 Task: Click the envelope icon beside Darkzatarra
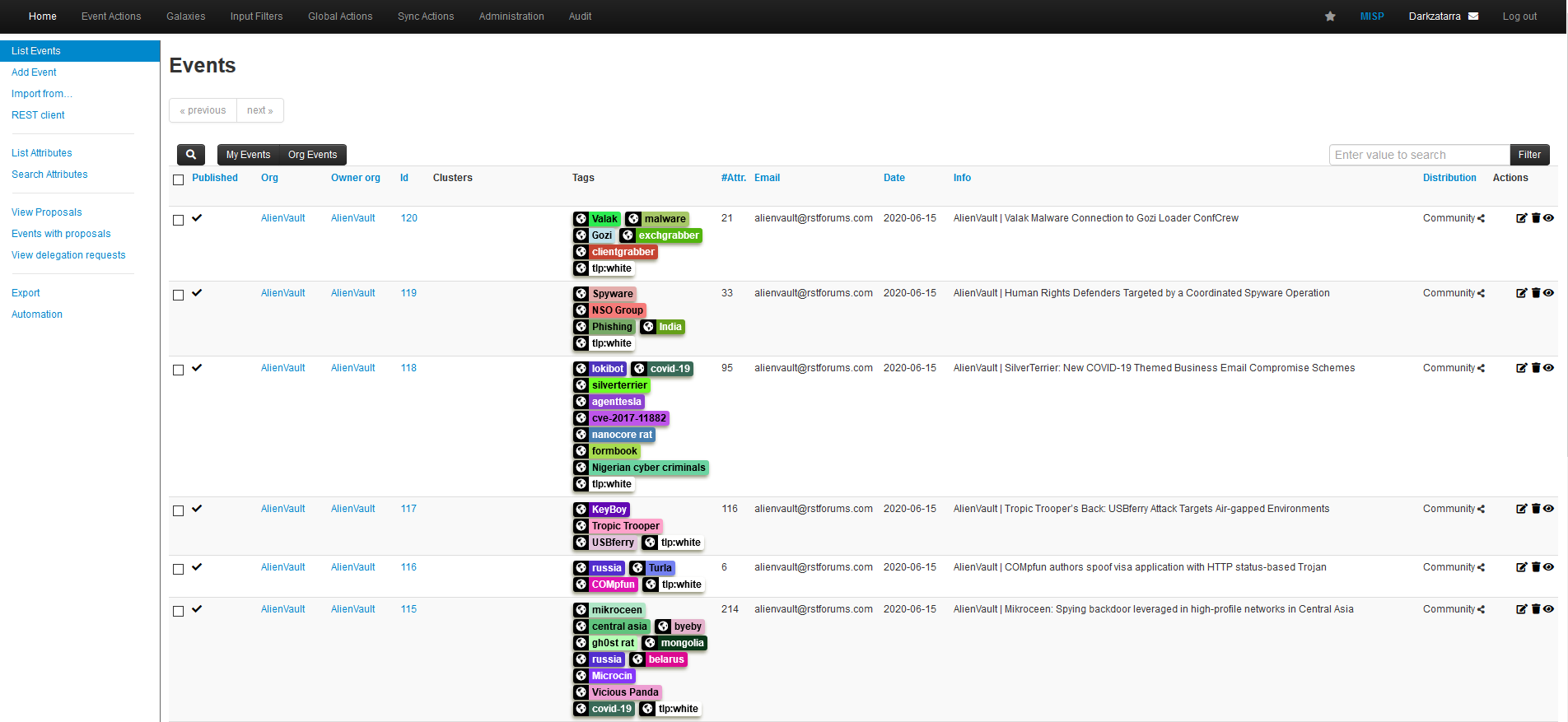coord(1473,16)
